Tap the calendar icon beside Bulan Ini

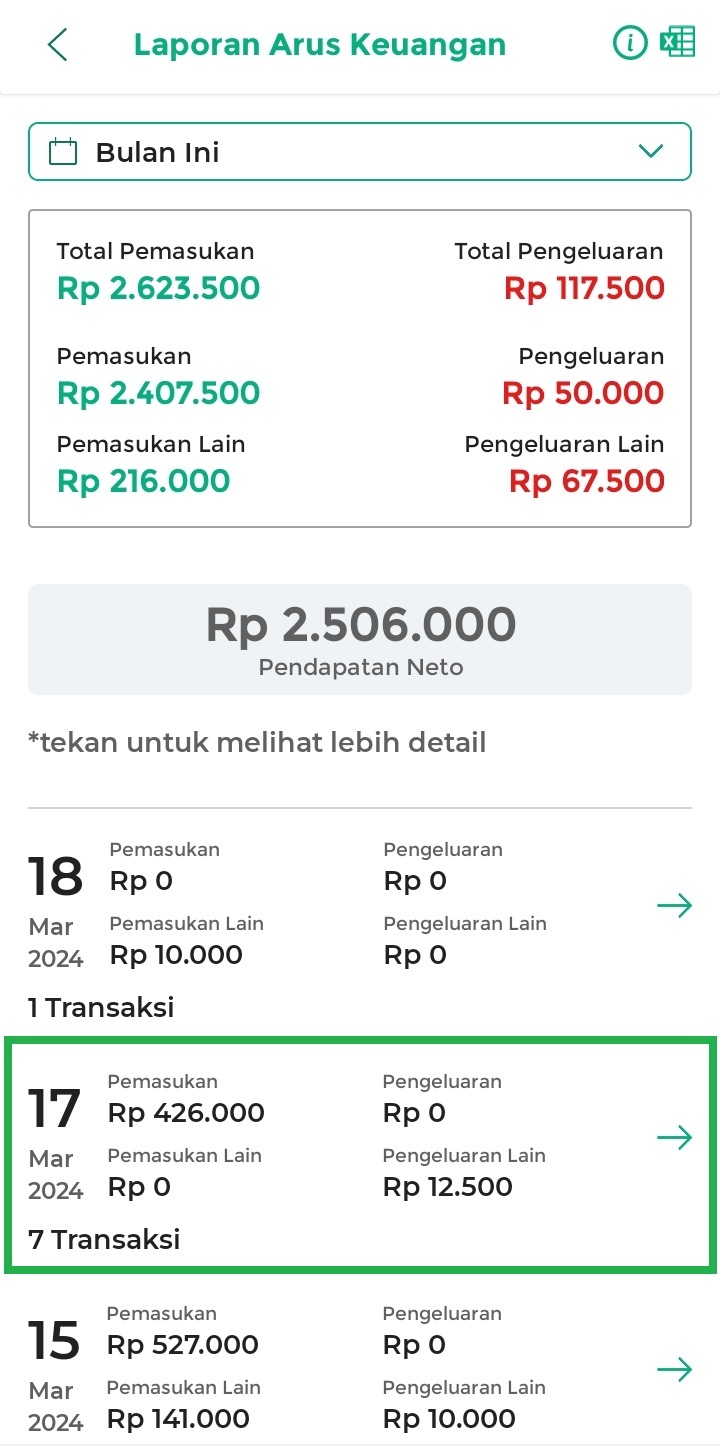(64, 152)
